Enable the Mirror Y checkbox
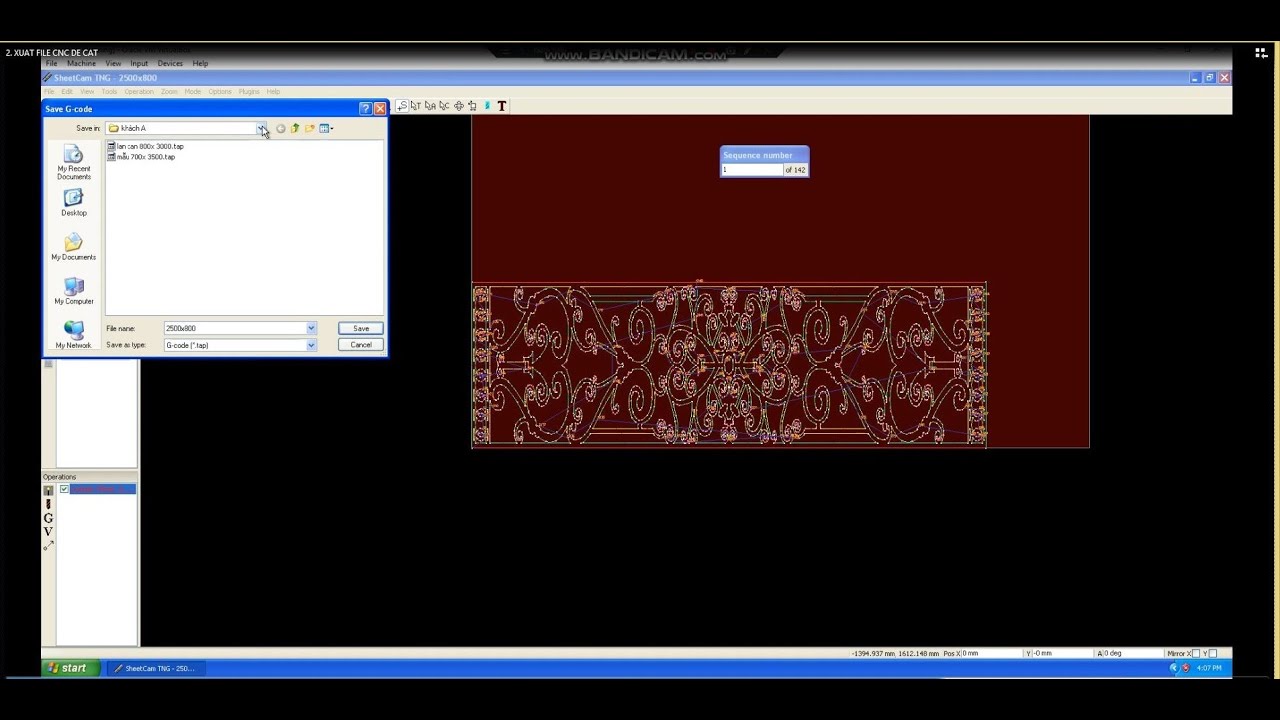 click(x=1213, y=653)
